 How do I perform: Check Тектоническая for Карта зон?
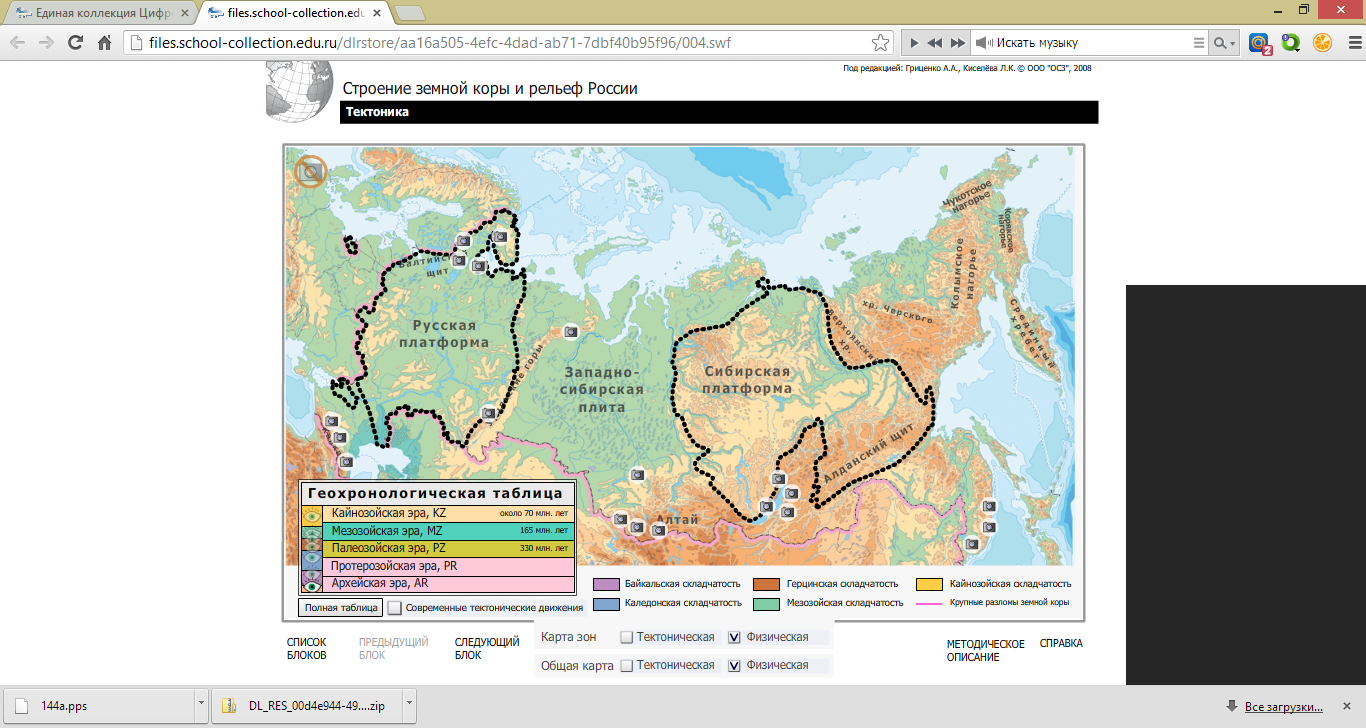626,637
